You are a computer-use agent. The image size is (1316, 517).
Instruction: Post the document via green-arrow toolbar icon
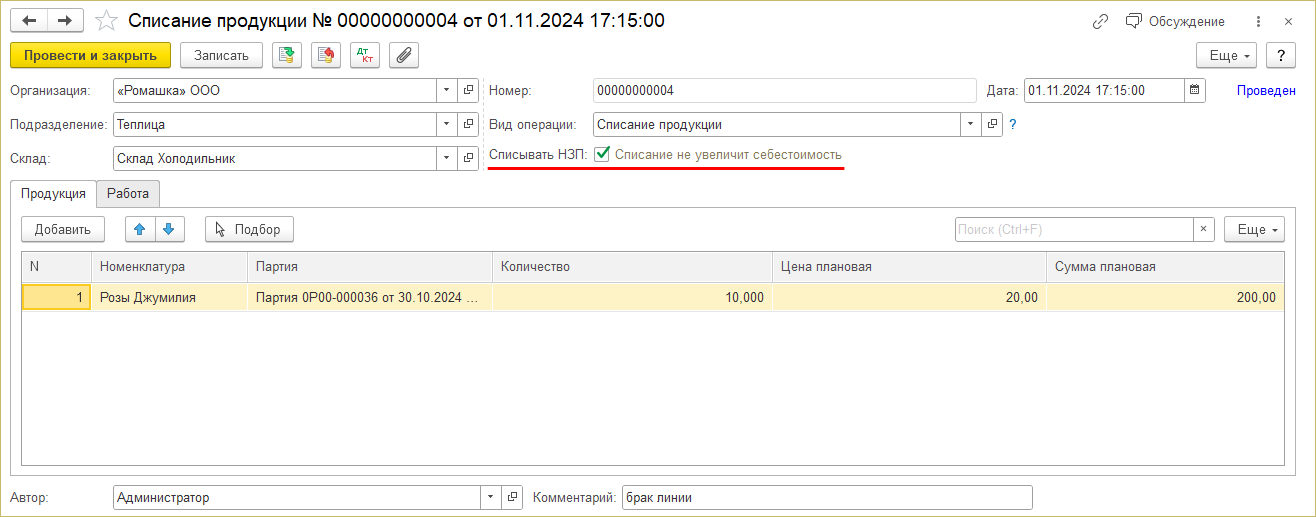pos(287,55)
